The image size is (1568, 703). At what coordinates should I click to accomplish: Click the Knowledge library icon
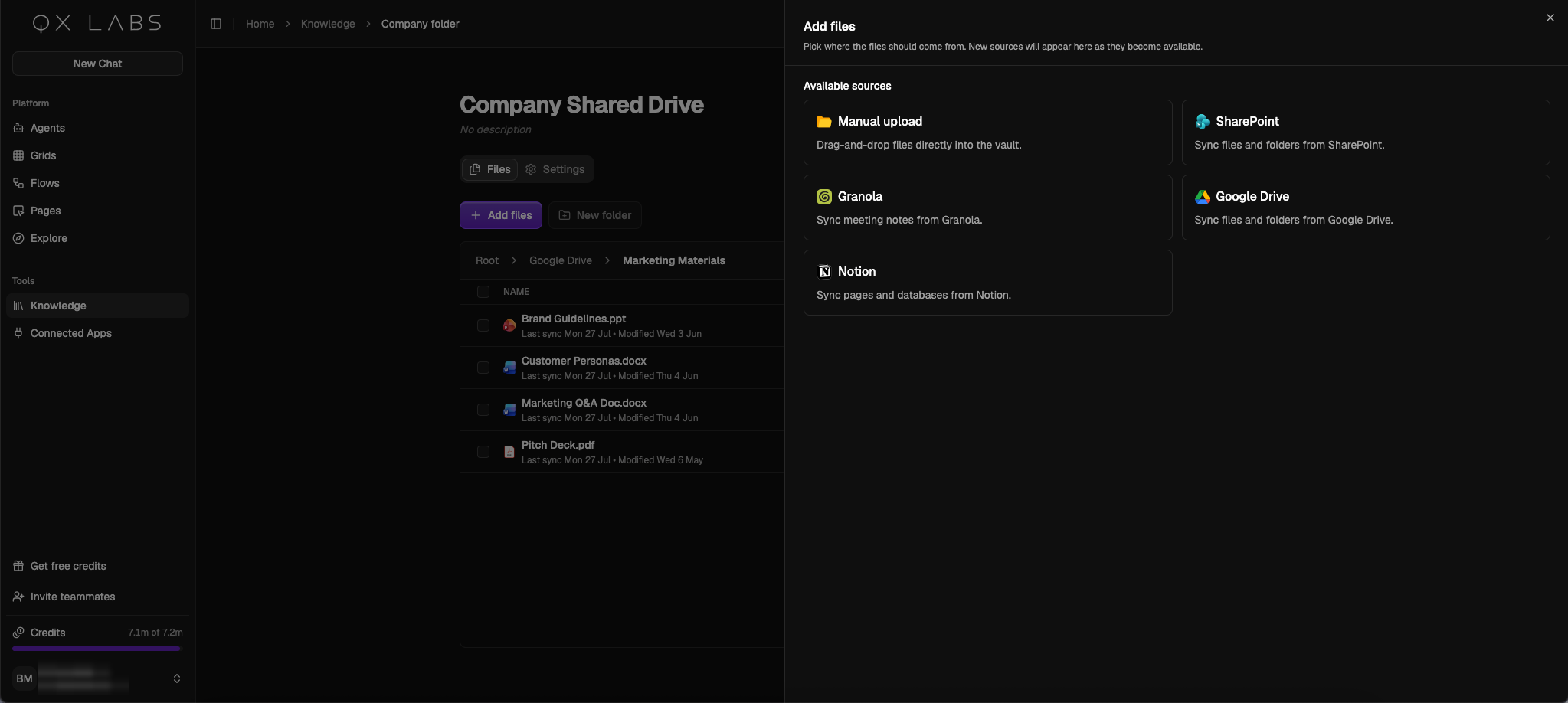click(x=18, y=306)
